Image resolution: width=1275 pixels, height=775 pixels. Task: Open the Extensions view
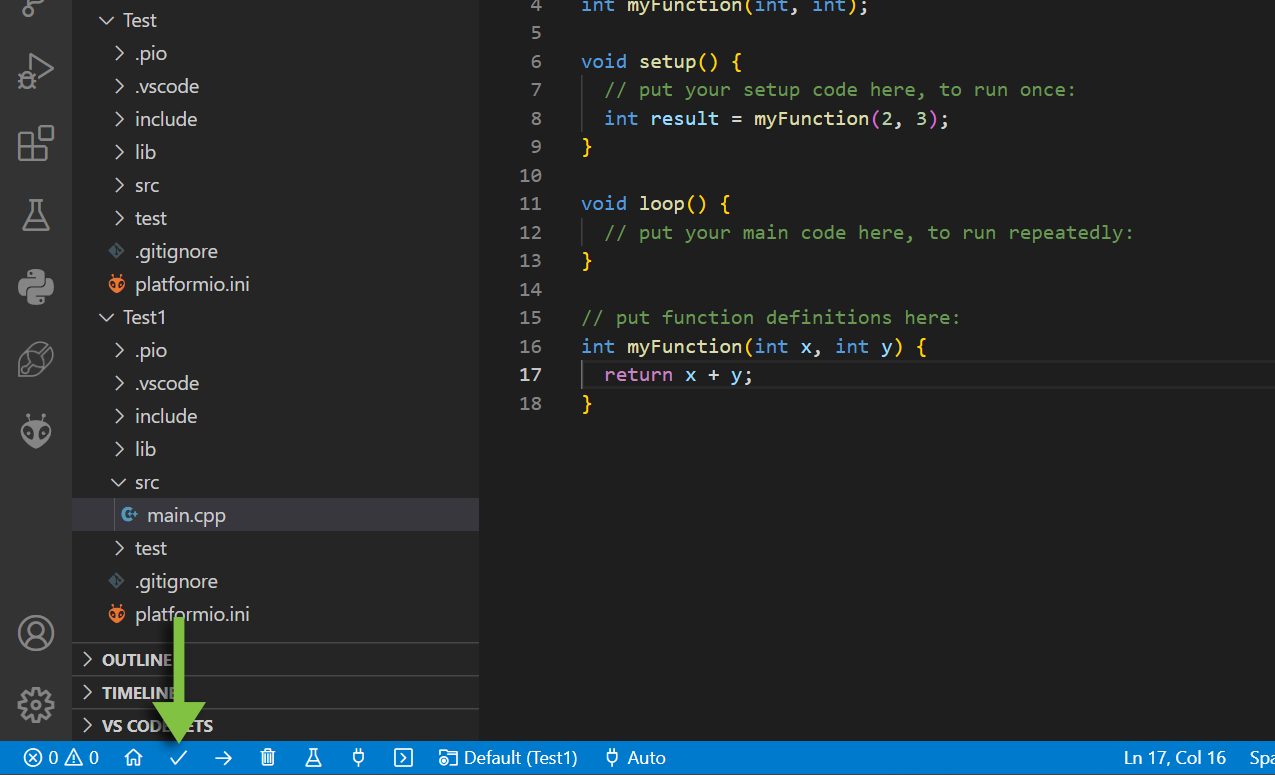(35, 144)
